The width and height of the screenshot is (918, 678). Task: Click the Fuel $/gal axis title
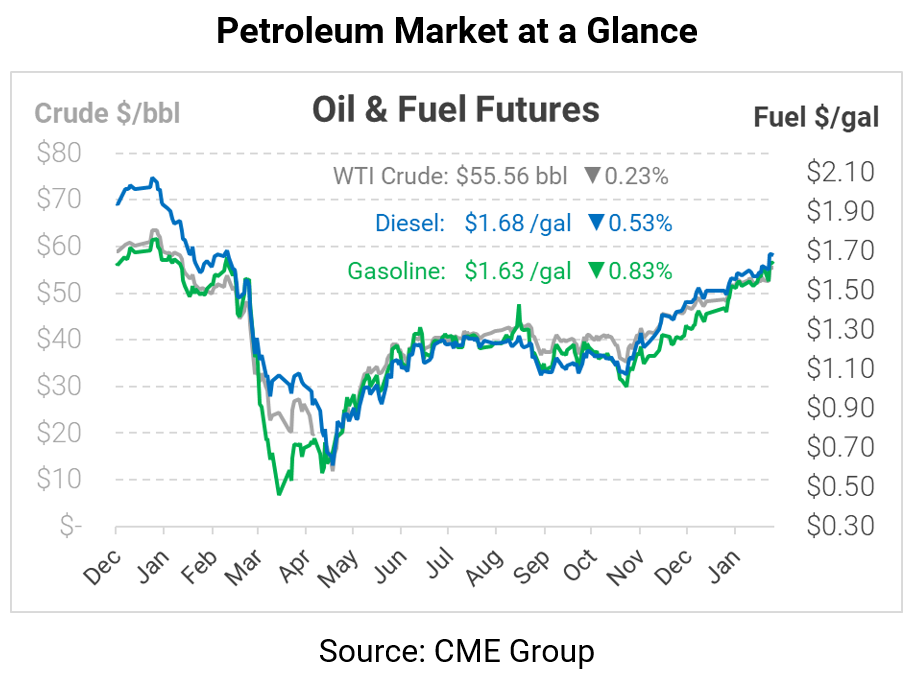[x=816, y=117]
